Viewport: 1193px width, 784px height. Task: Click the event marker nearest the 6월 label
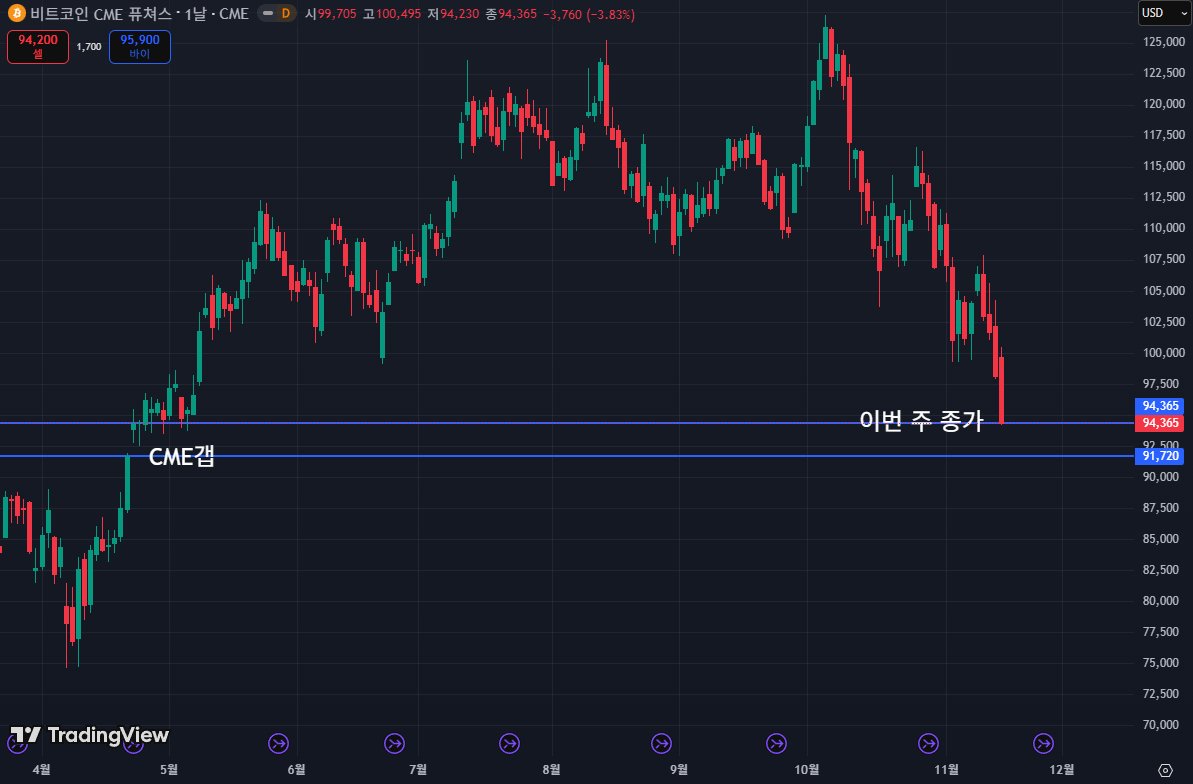(278, 744)
